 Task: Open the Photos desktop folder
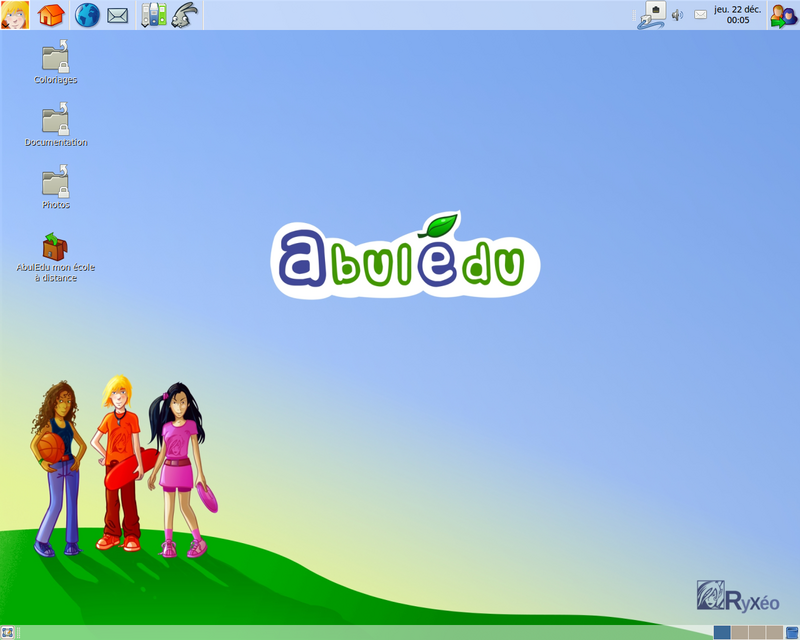pos(56,187)
